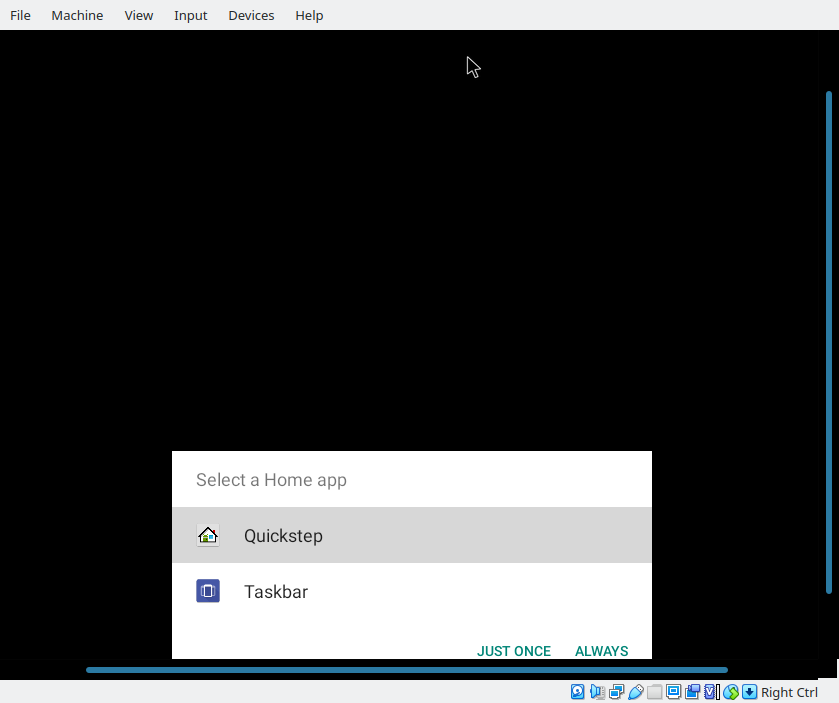Open the Devices menu

pos(251,16)
